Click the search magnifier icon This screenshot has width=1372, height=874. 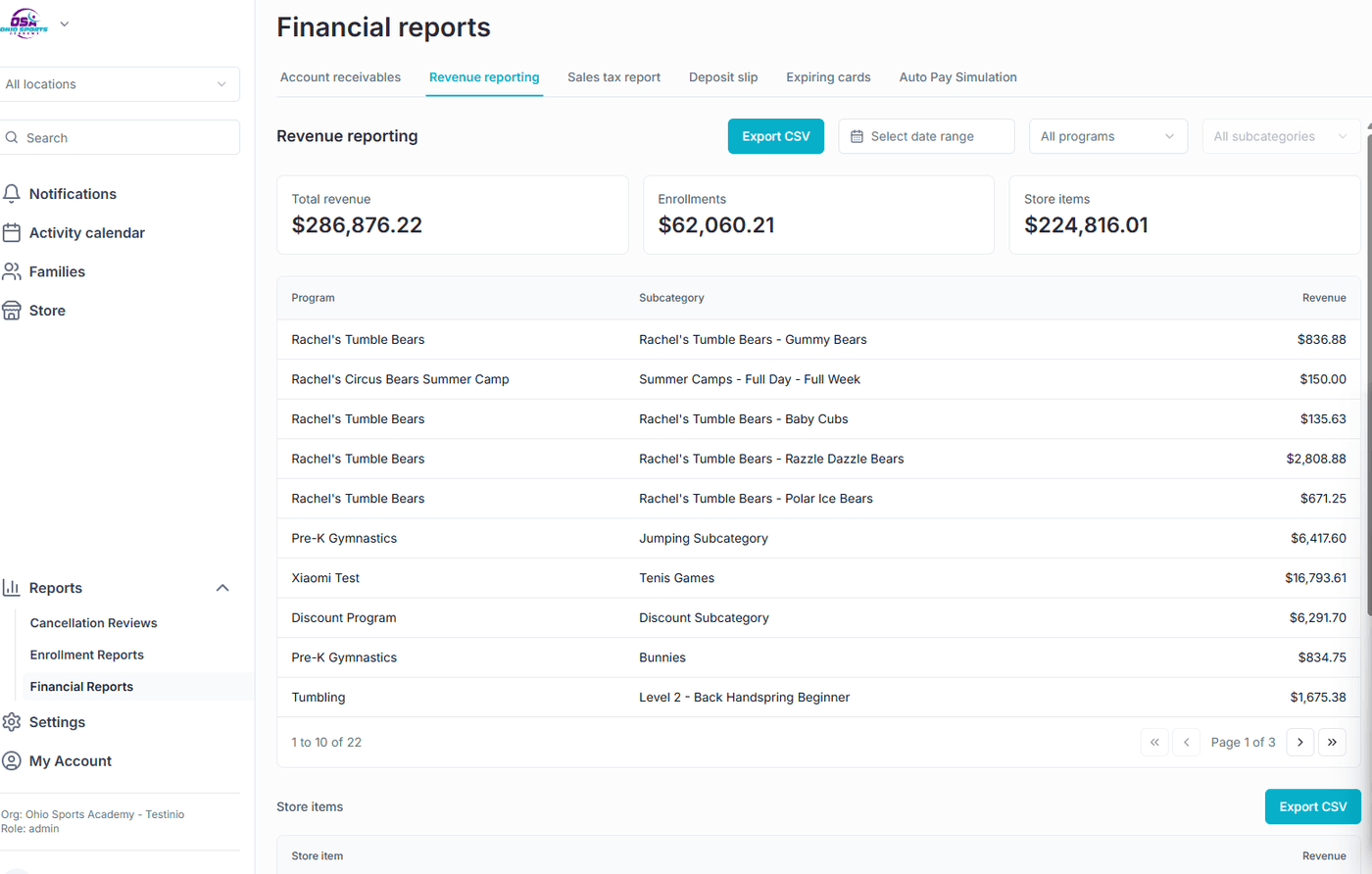point(12,138)
